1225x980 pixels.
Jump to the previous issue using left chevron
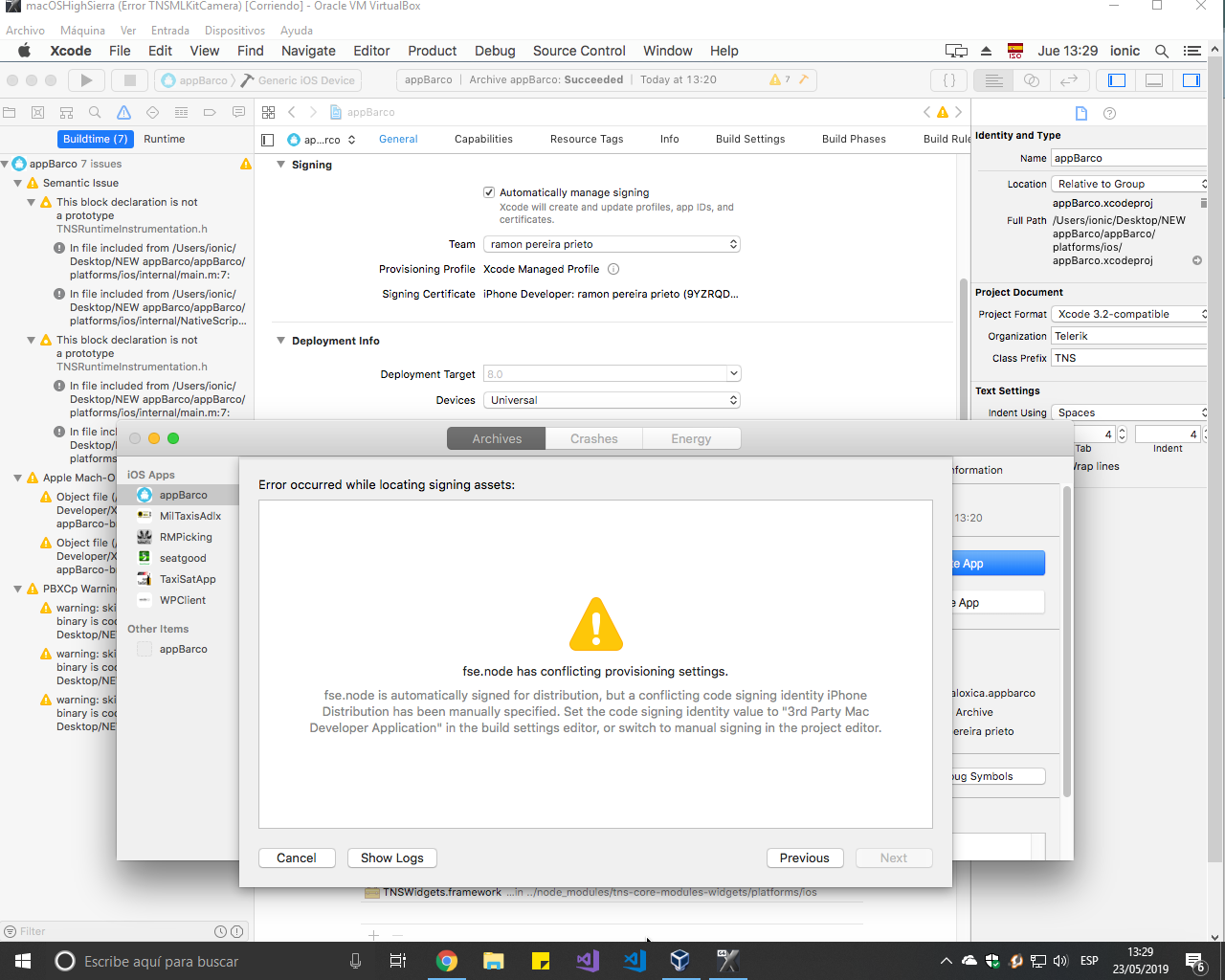926,112
